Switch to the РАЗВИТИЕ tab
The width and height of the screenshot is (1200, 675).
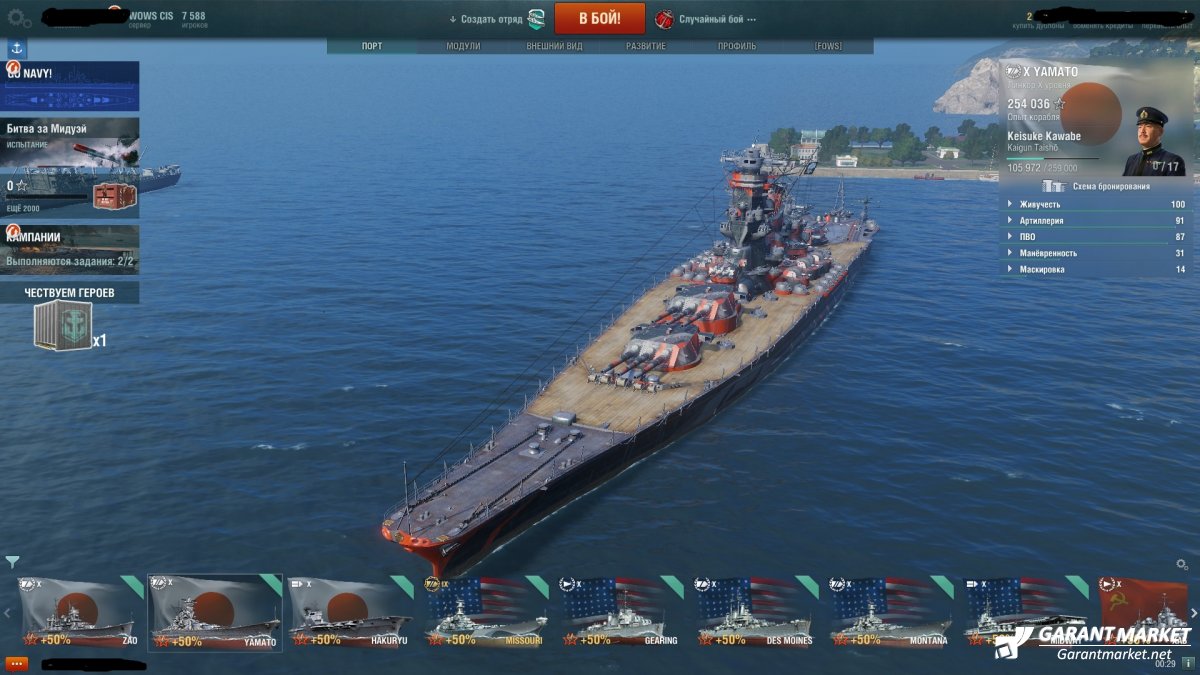[x=646, y=46]
